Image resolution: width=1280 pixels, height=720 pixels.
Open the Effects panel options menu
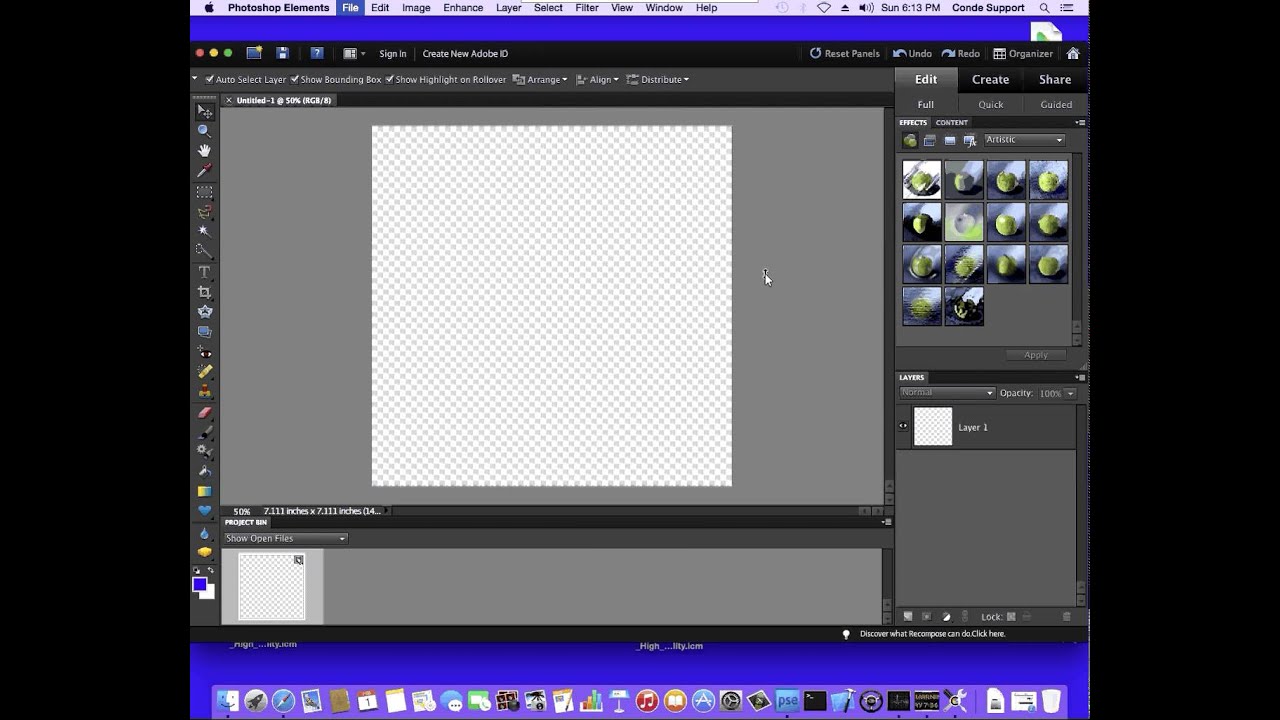pyautogui.click(x=1080, y=122)
